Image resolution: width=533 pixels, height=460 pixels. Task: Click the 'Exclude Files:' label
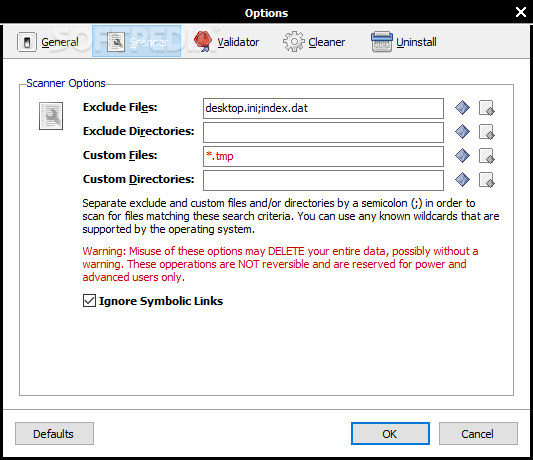tap(120, 107)
